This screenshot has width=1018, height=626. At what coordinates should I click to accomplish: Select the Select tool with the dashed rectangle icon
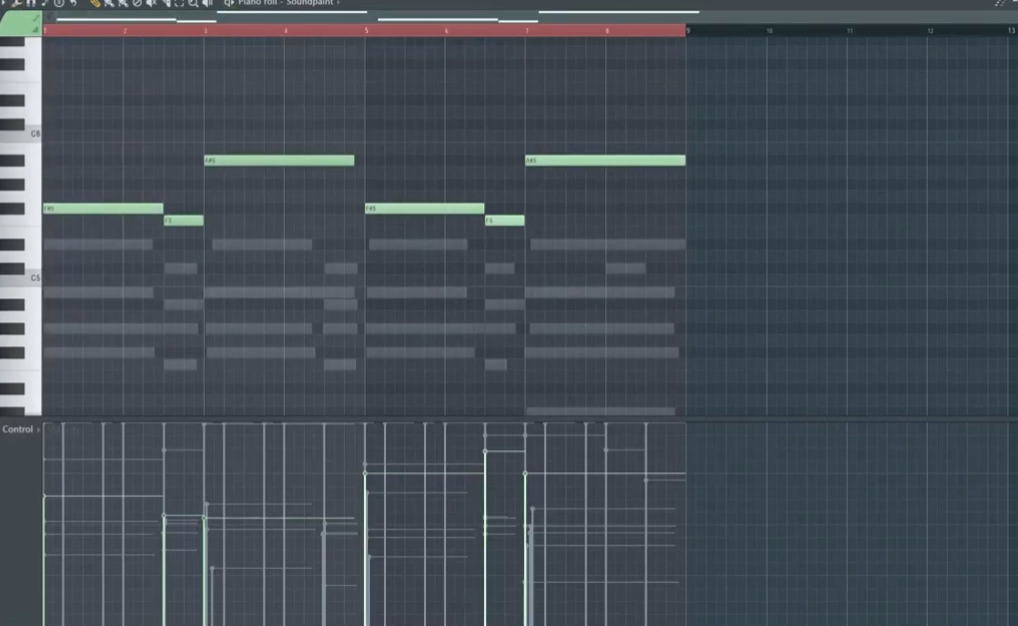pos(179,3)
